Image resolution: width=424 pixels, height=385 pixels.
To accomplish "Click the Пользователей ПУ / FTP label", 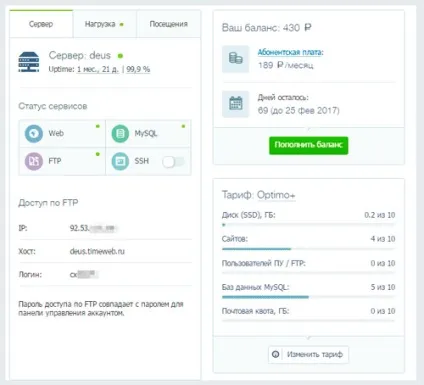I will pos(264,263).
